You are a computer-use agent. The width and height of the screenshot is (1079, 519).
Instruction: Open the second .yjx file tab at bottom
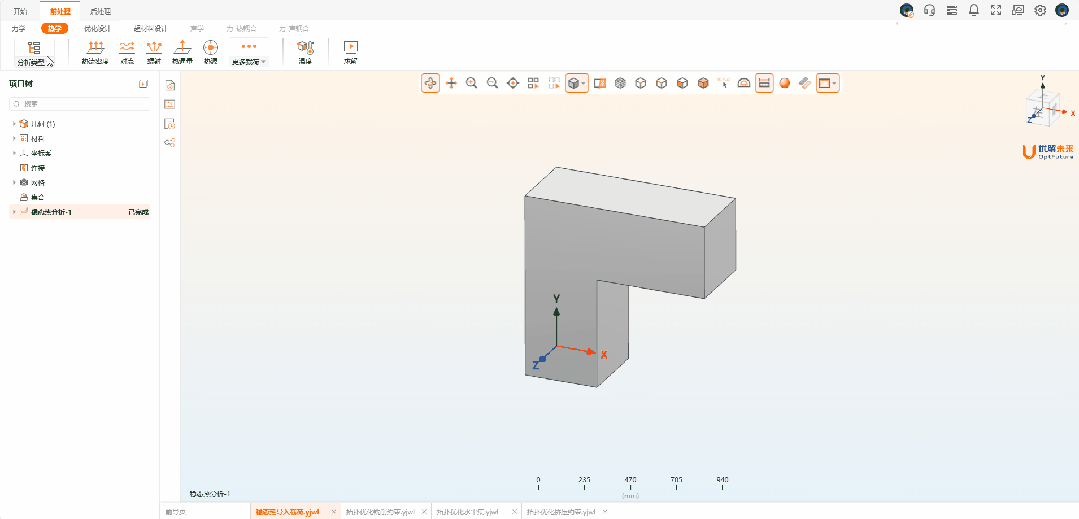(x=380, y=512)
